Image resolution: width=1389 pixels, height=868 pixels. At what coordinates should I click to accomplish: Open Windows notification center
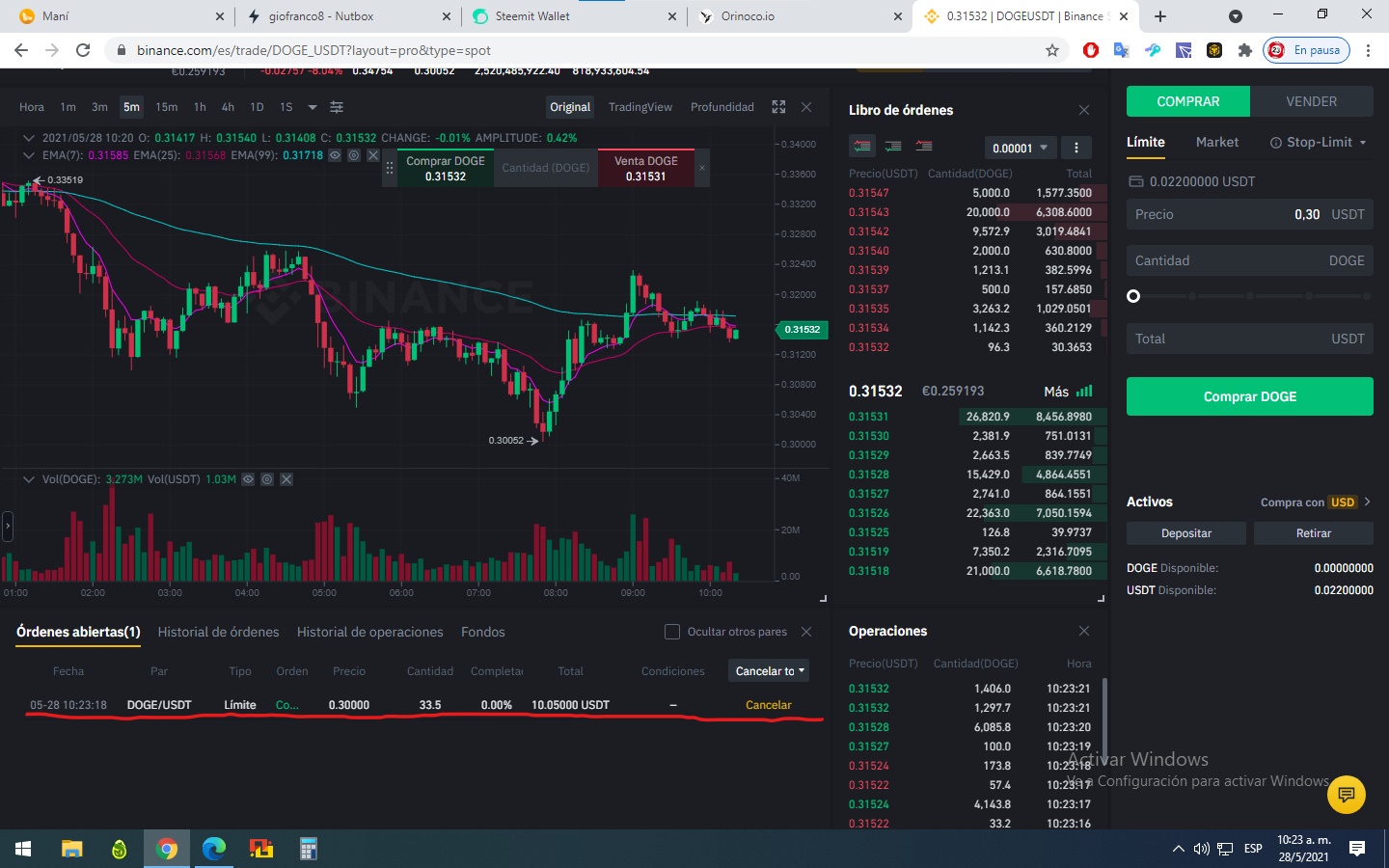point(1357,849)
